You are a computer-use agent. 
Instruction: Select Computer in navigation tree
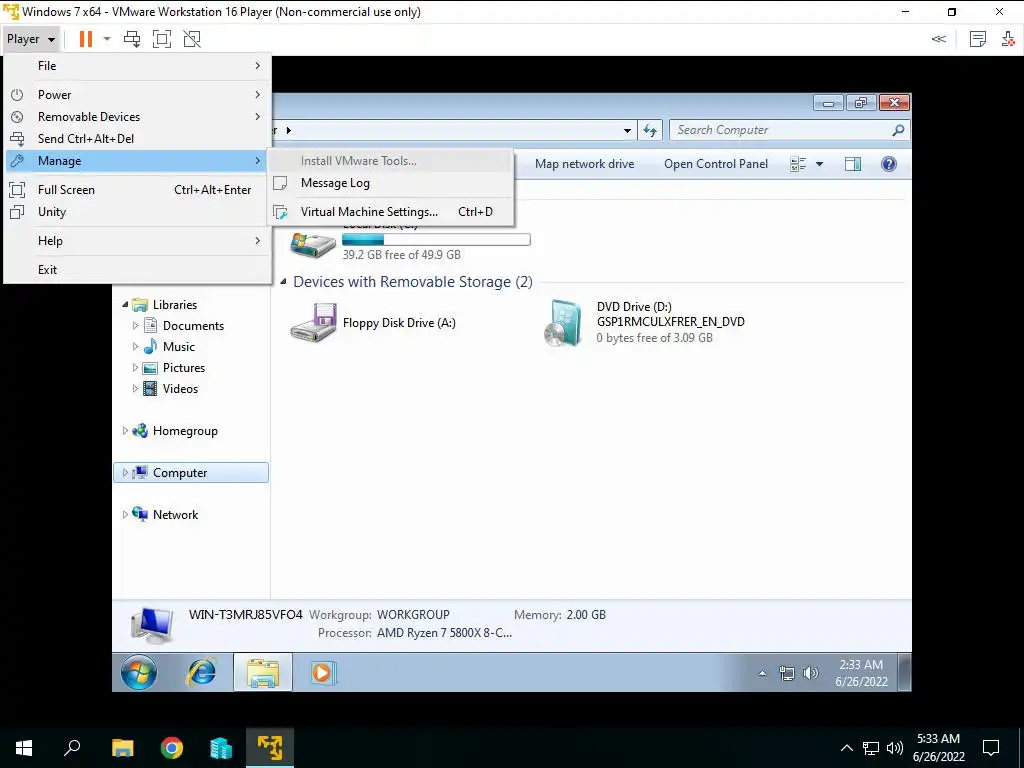tap(191, 473)
